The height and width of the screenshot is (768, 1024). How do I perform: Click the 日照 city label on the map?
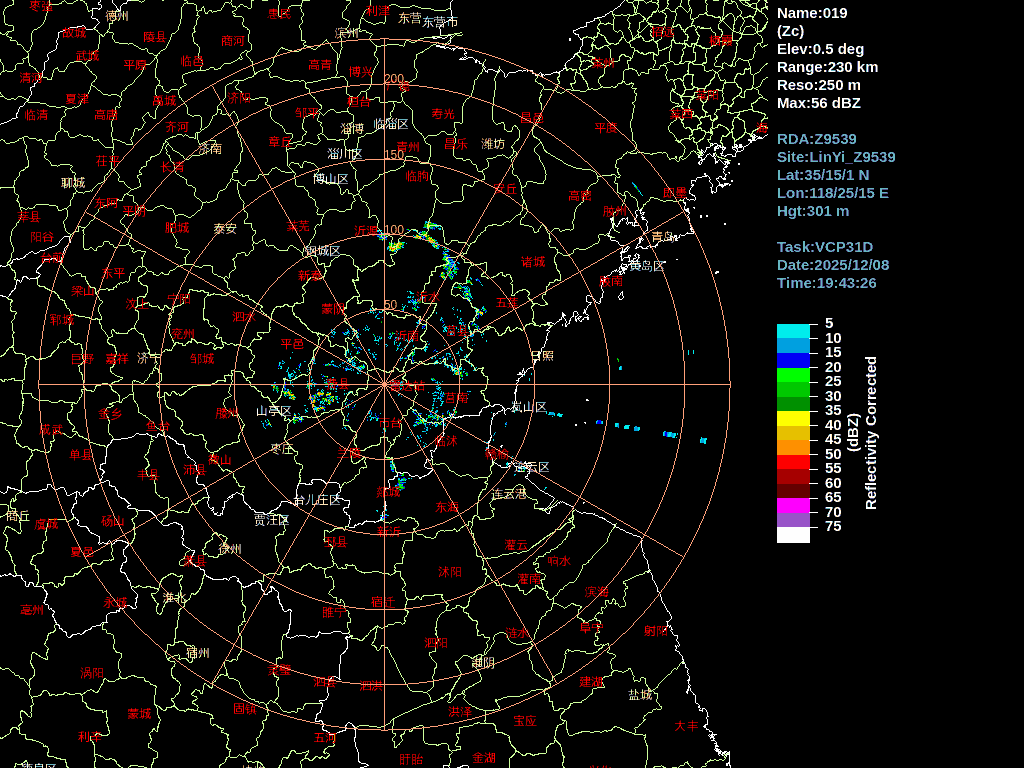coord(541,356)
